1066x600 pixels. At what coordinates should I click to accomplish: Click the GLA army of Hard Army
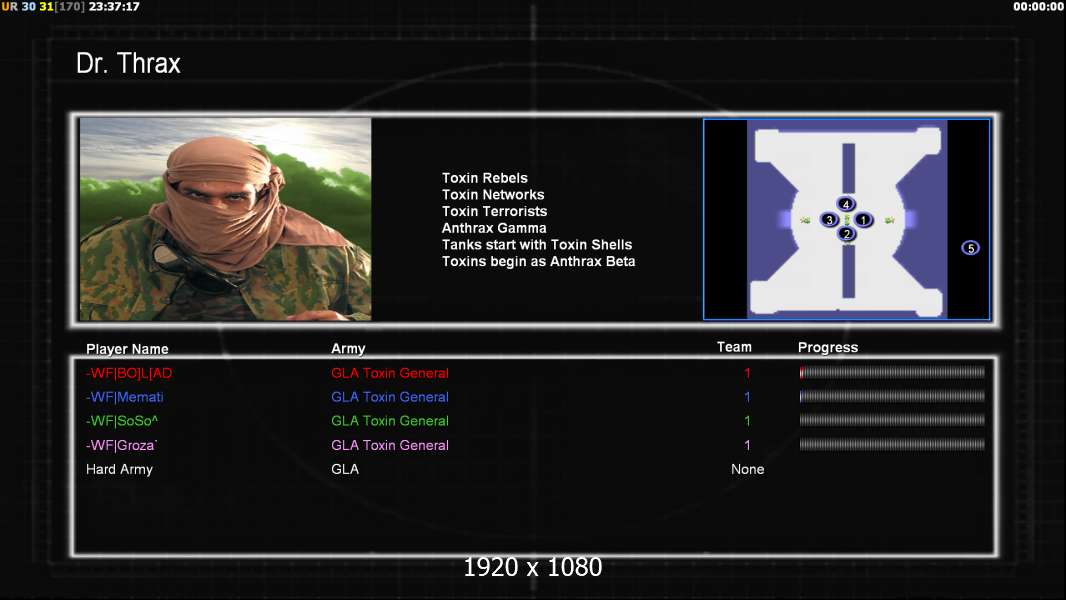pyautogui.click(x=345, y=470)
